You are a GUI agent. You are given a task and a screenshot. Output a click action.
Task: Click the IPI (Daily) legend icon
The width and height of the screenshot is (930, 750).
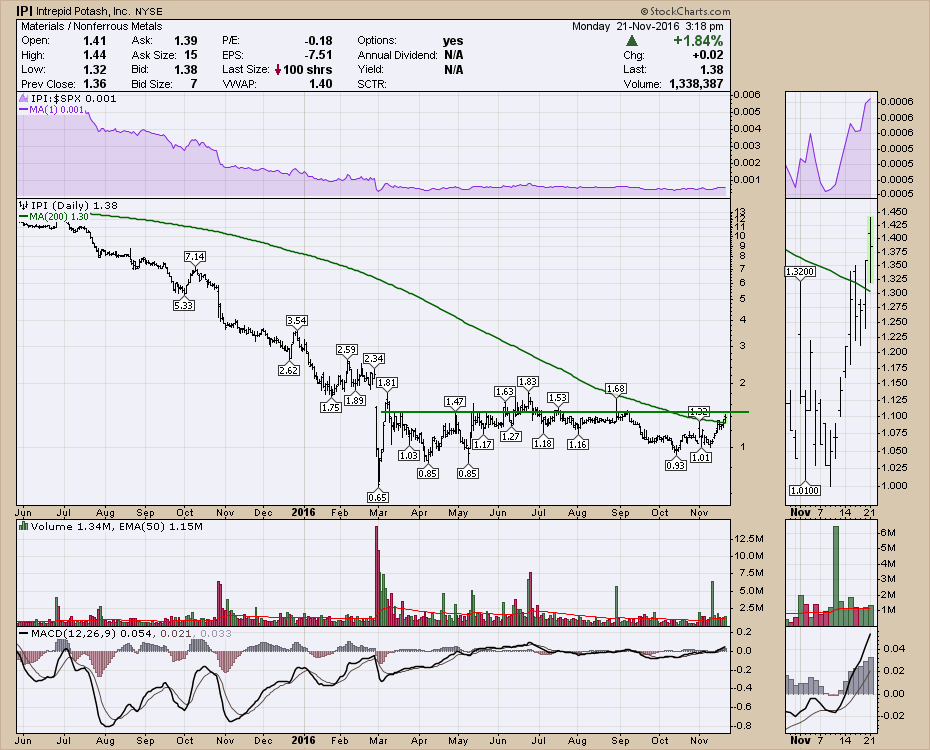pyautogui.click(x=25, y=204)
